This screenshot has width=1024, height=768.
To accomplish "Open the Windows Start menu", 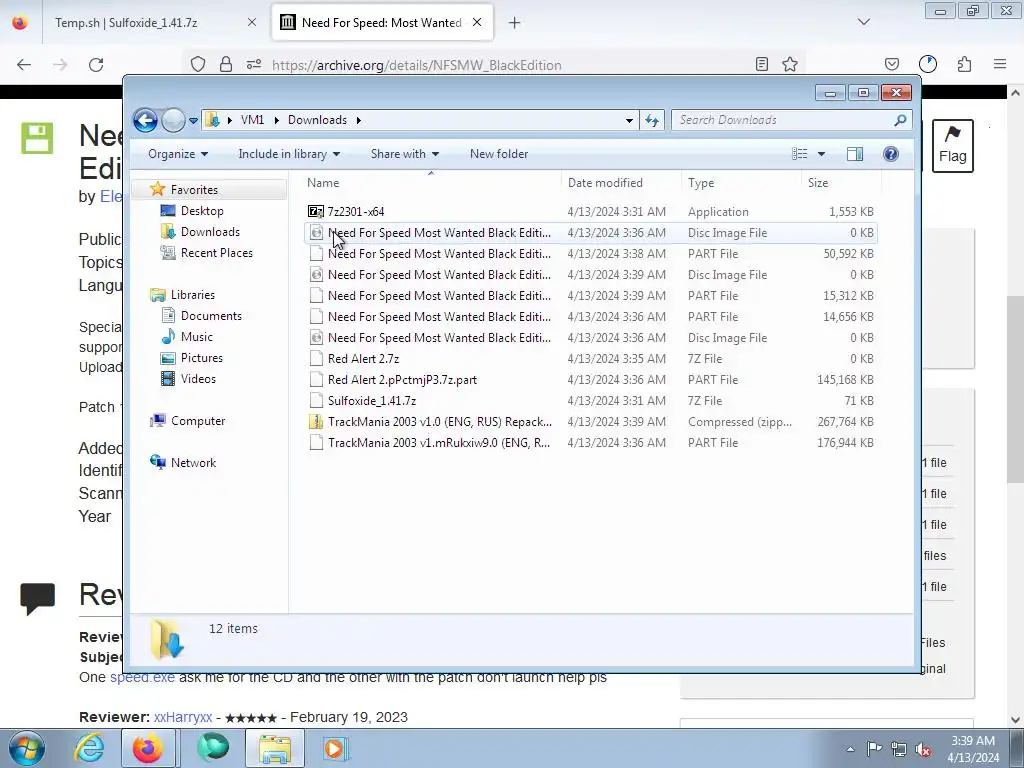I will [26, 748].
